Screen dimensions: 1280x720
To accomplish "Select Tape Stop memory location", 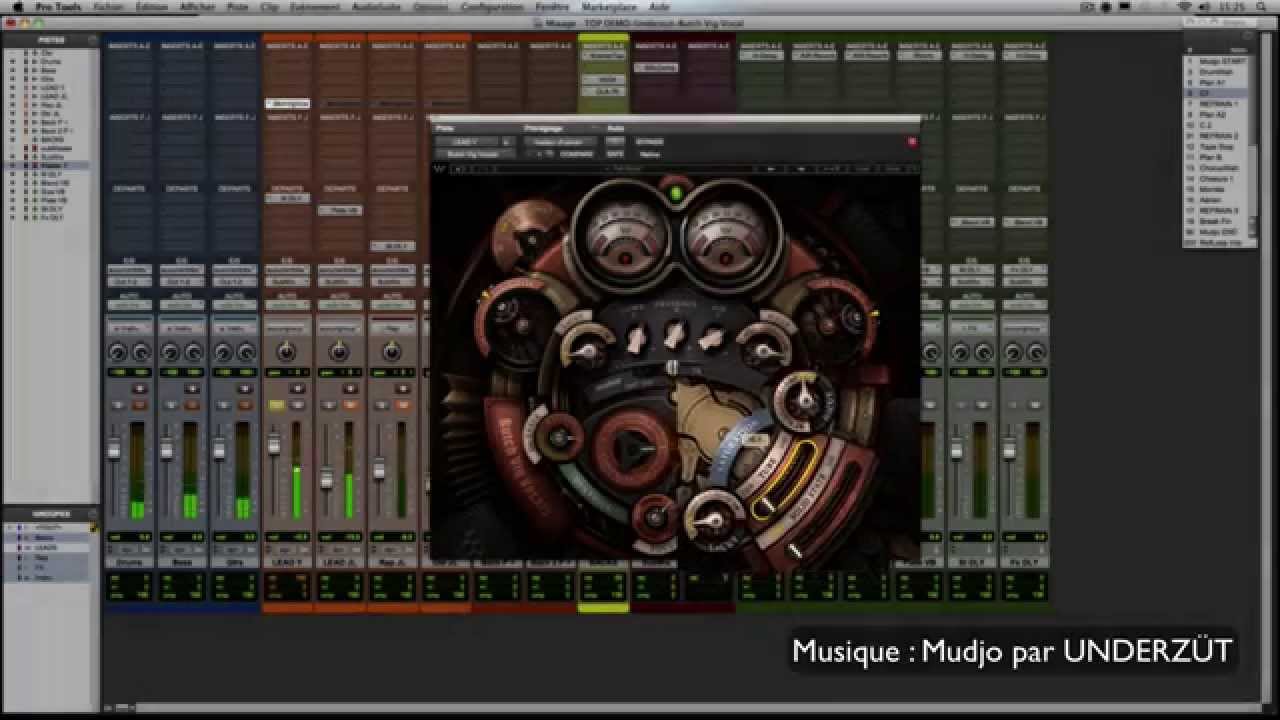I will (x=1218, y=146).
